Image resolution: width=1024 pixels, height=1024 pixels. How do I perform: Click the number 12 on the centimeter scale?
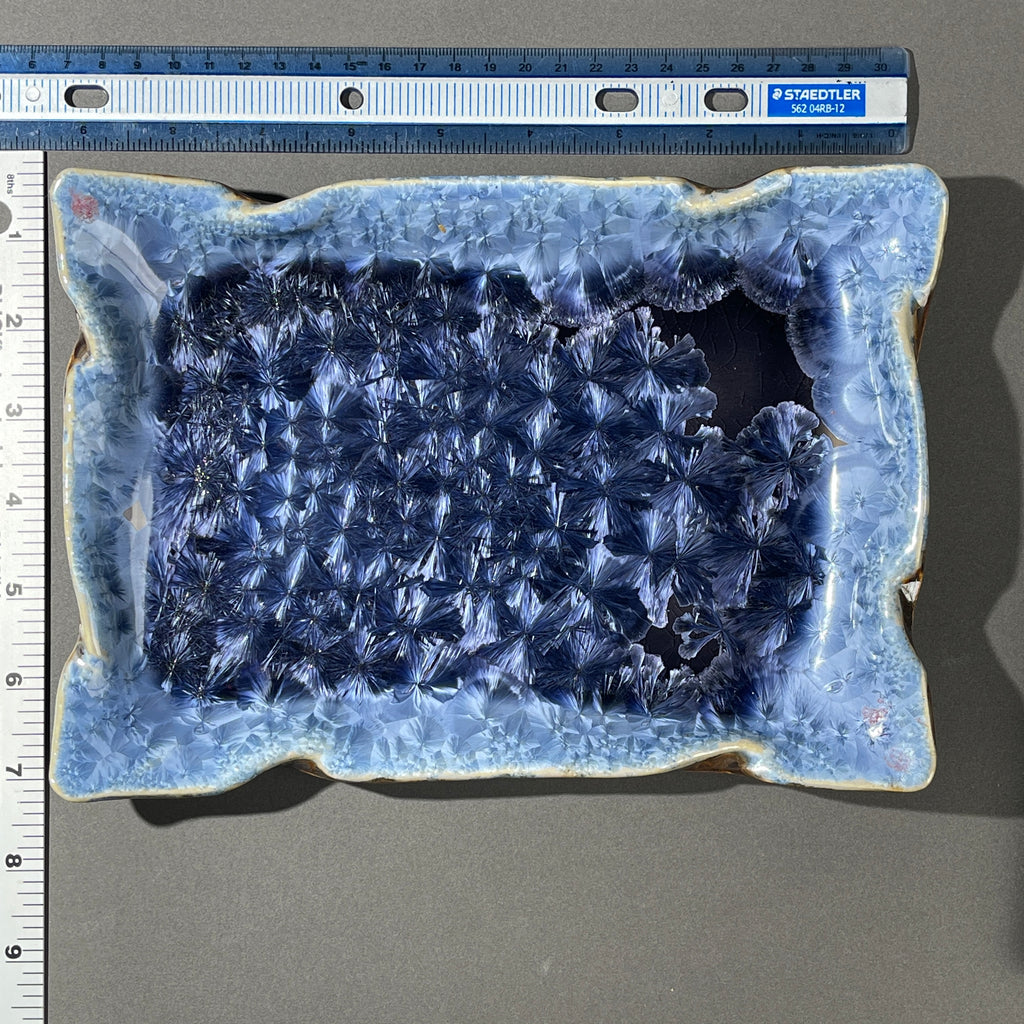pos(244,66)
